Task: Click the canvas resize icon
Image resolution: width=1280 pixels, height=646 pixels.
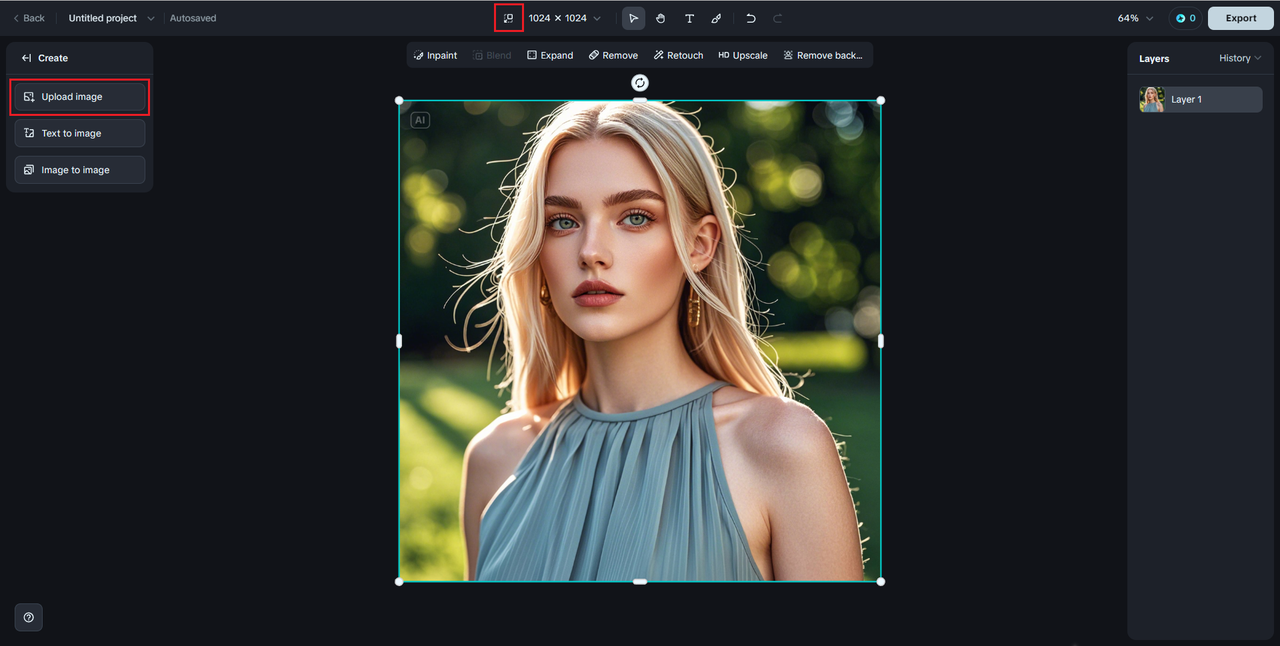Action: coord(508,18)
